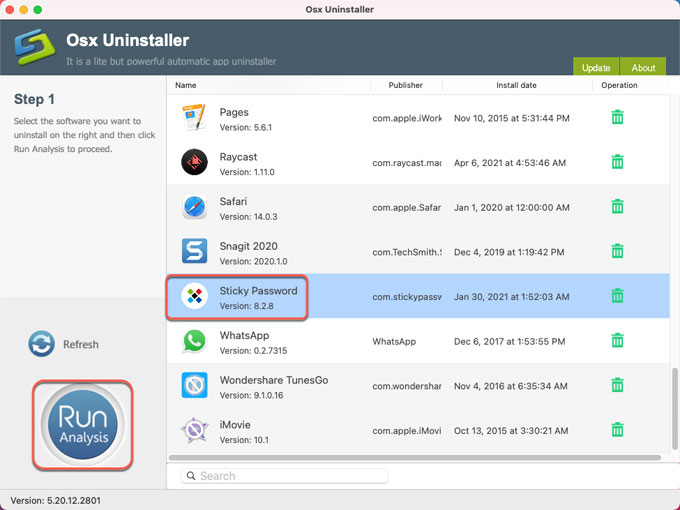Select the text 'Pages'
Image resolution: width=680 pixels, height=510 pixels.
point(234,112)
